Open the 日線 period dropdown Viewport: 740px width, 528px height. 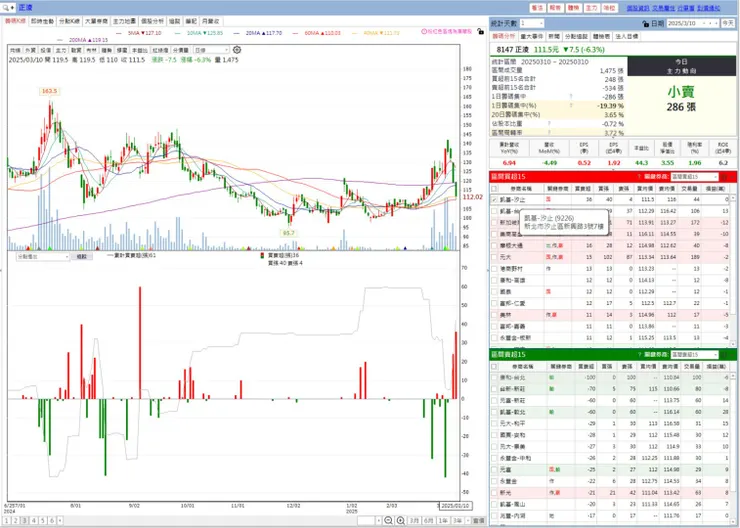coord(212,50)
